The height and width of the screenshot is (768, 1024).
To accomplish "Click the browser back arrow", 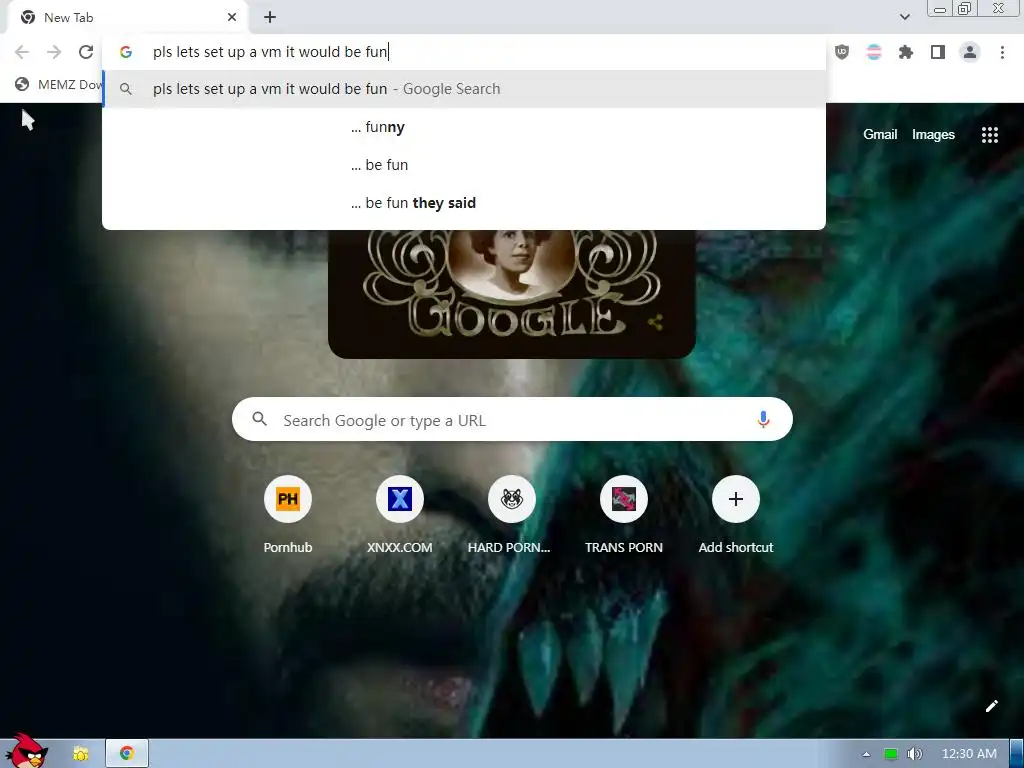I will tap(22, 52).
